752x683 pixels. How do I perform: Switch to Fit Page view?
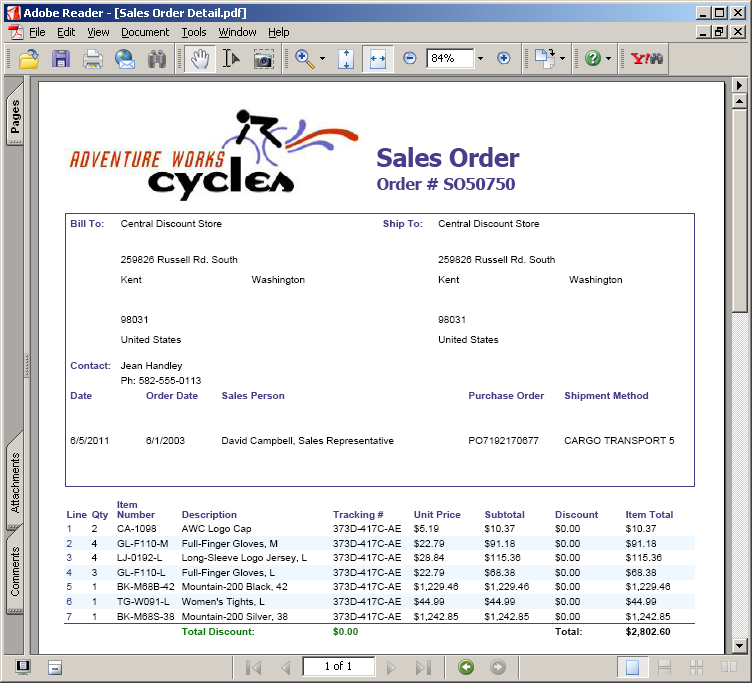pyautogui.click(x=345, y=59)
